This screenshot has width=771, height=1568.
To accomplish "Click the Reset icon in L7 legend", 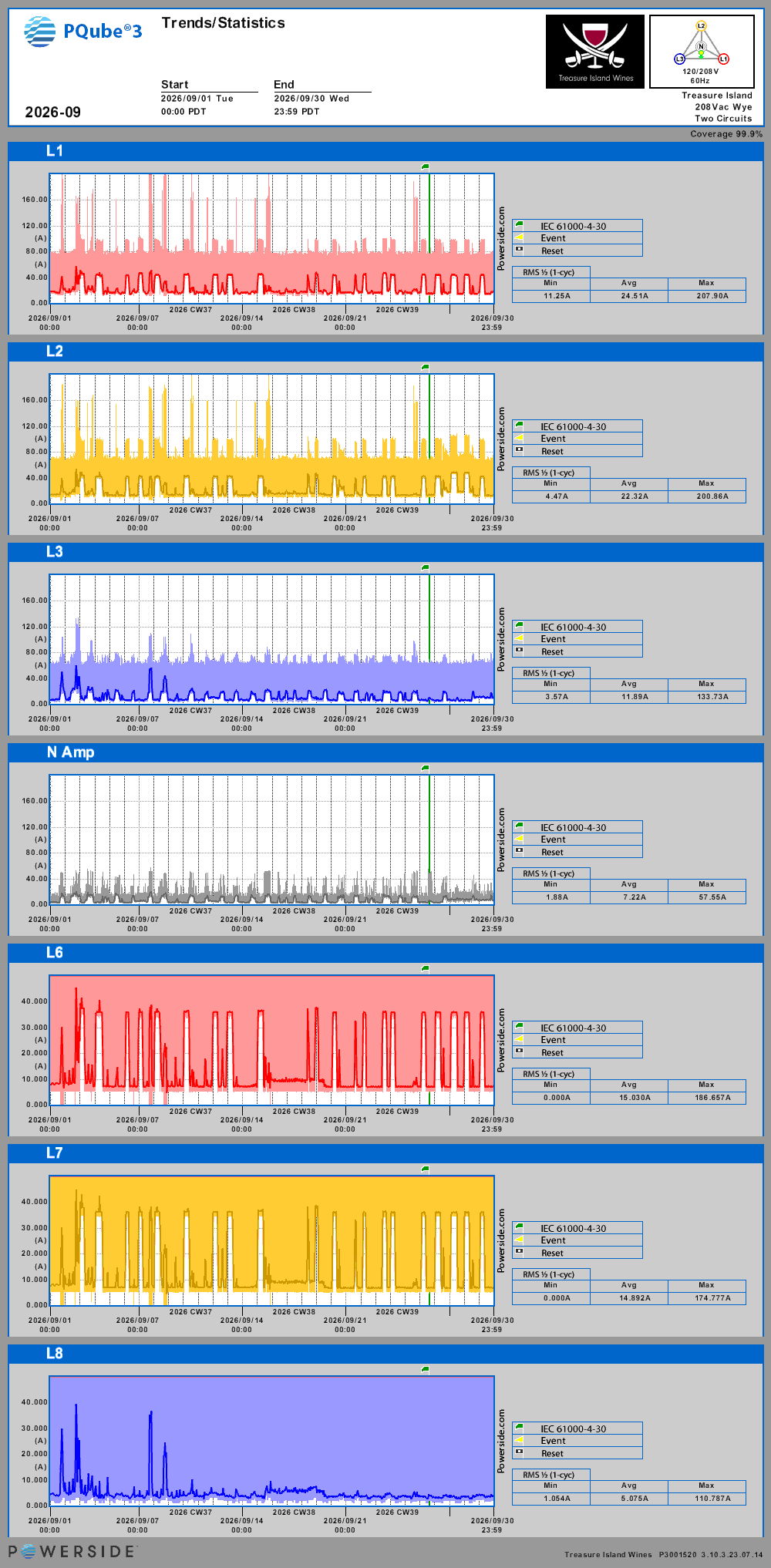I will (520, 1252).
